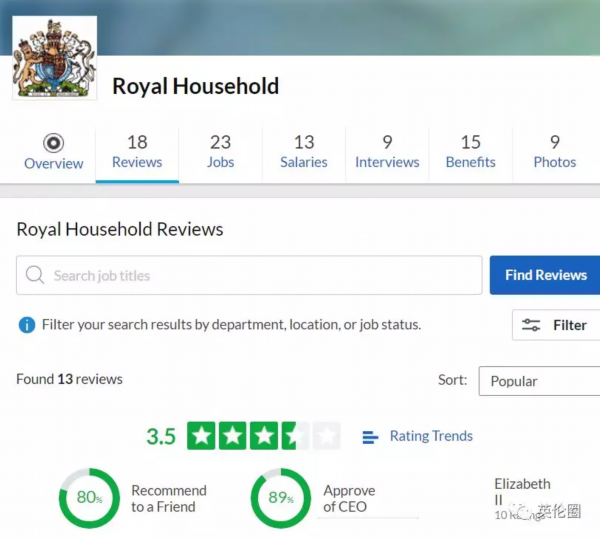Switch to the Reviews tab
This screenshot has height=538, width=600.
(137, 152)
